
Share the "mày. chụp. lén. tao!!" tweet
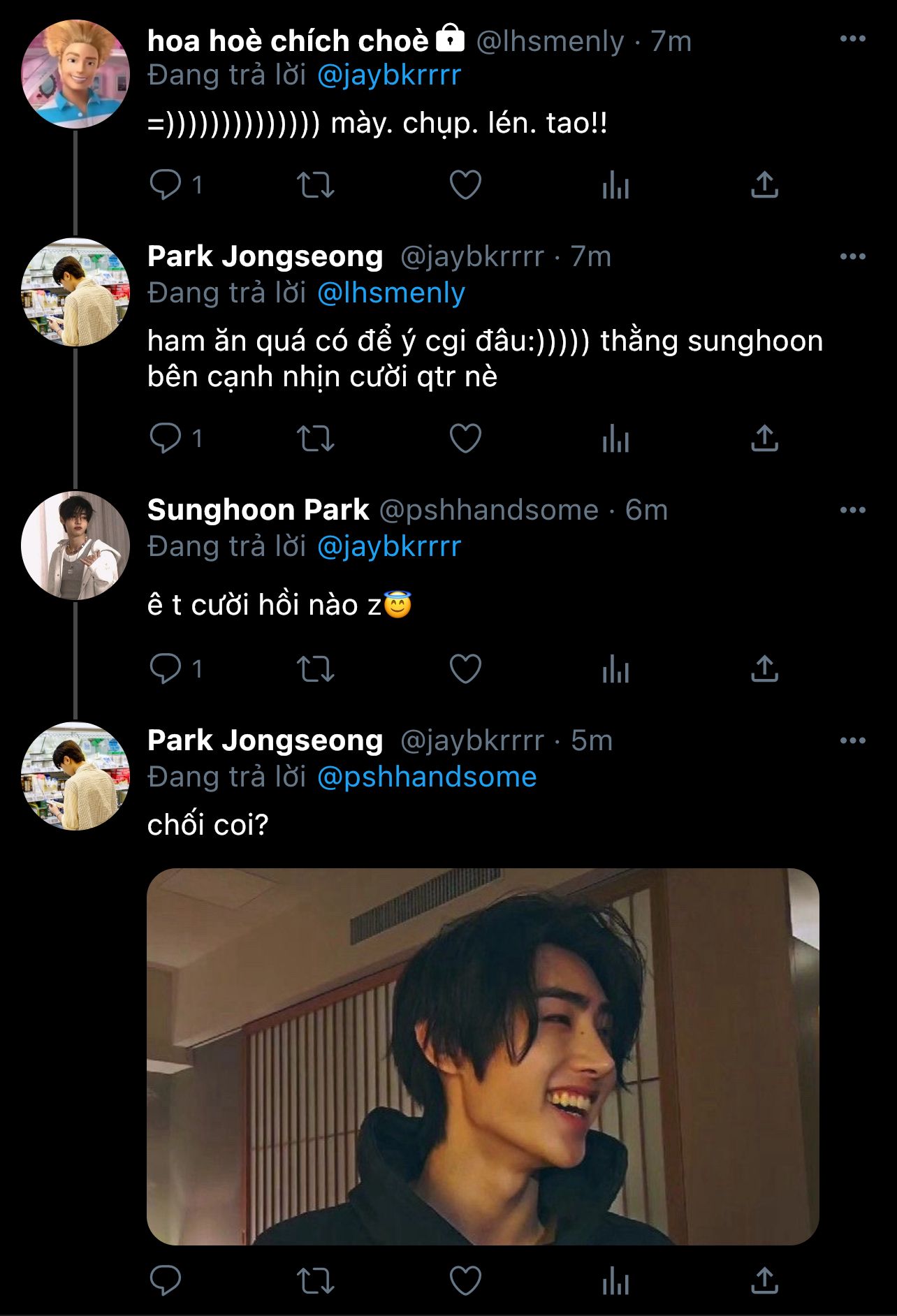(x=764, y=185)
